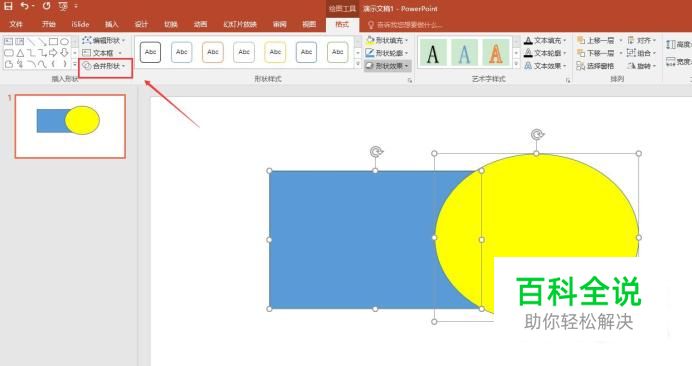Open WordArt styles group dialog launcher
Viewport: 692px width, 366px height.
(568, 80)
